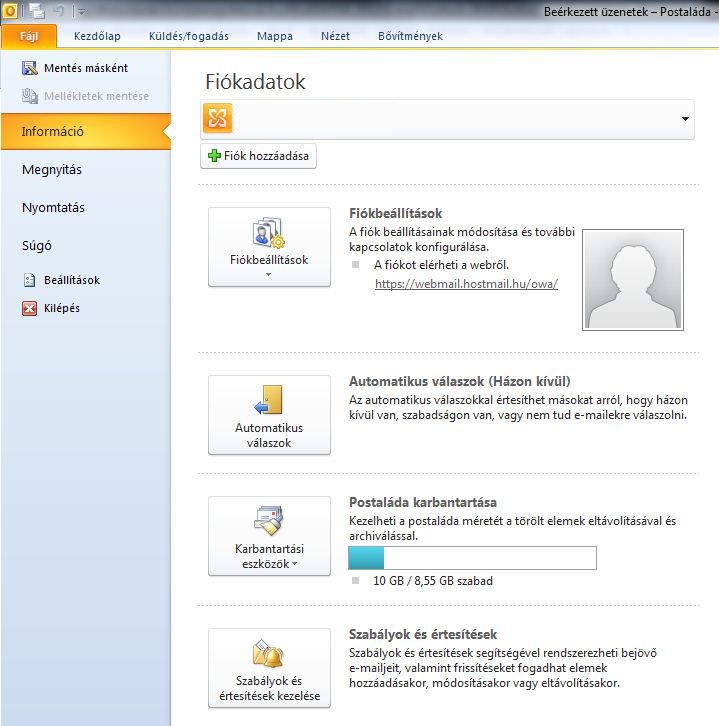Click the Mellékletek mentése paperclip icon
The height and width of the screenshot is (726, 719).
[x=30, y=96]
